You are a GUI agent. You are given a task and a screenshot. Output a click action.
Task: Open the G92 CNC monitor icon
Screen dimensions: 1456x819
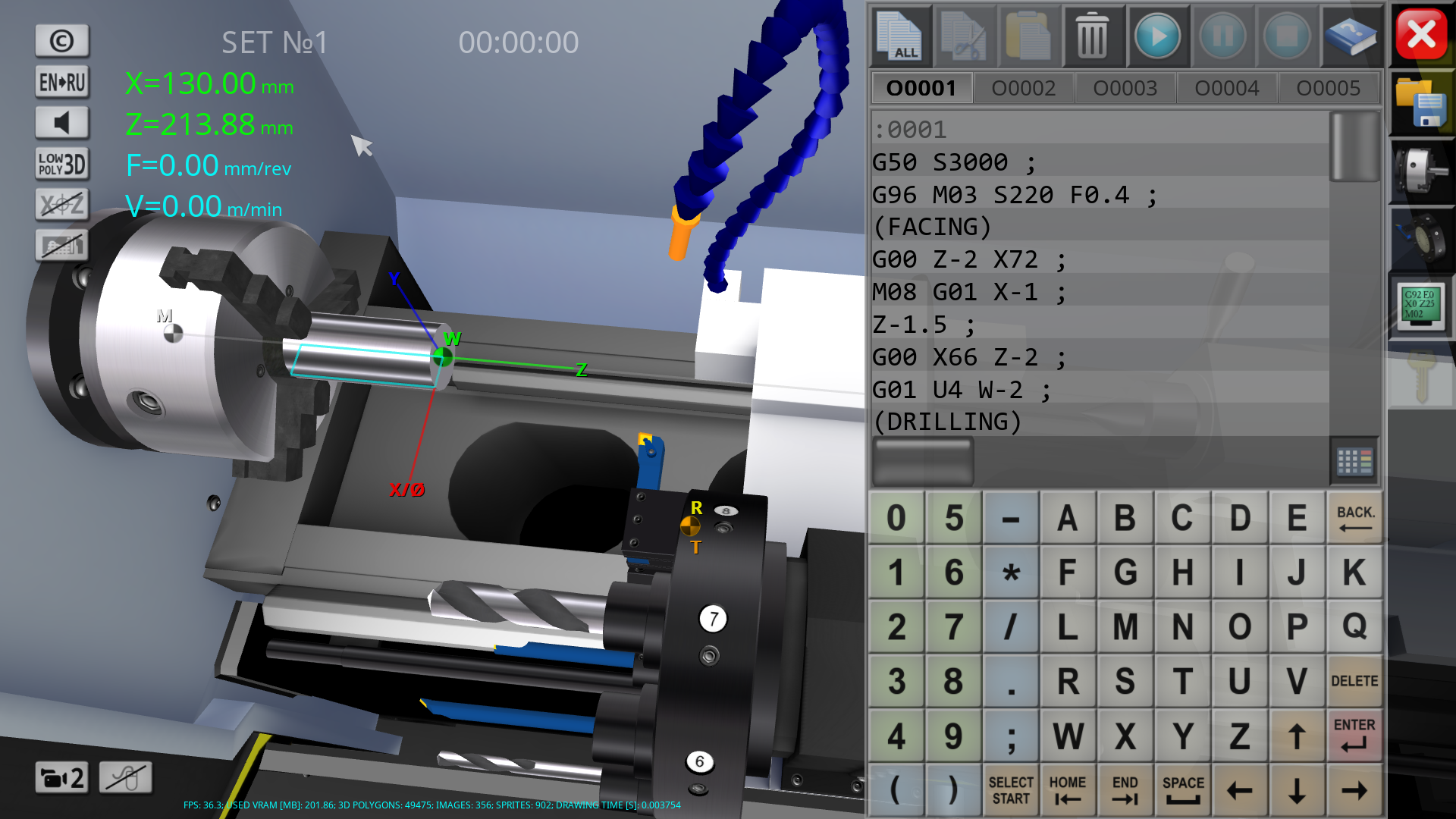[x=1422, y=307]
